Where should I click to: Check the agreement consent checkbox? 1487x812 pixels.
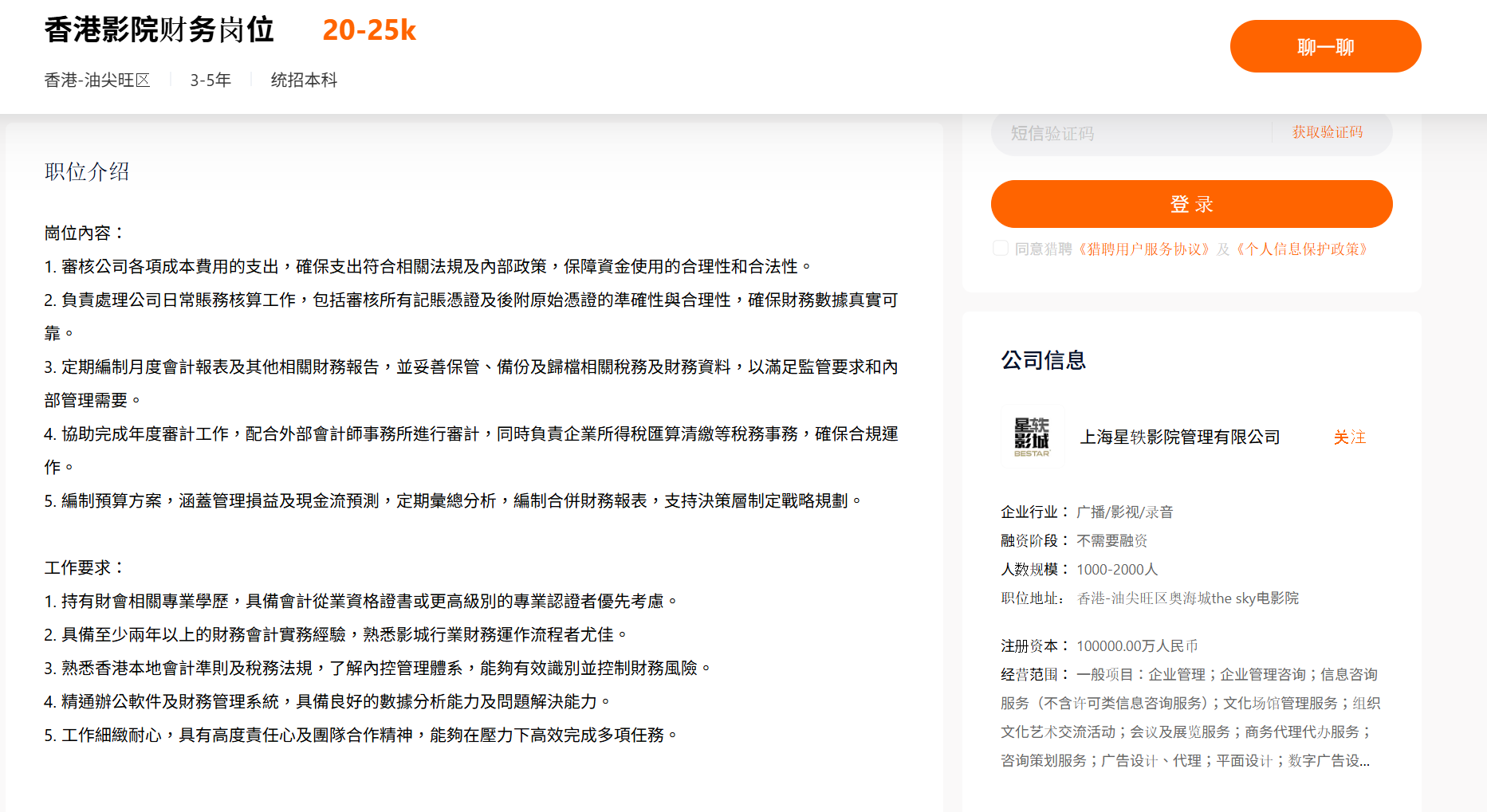click(x=1000, y=248)
